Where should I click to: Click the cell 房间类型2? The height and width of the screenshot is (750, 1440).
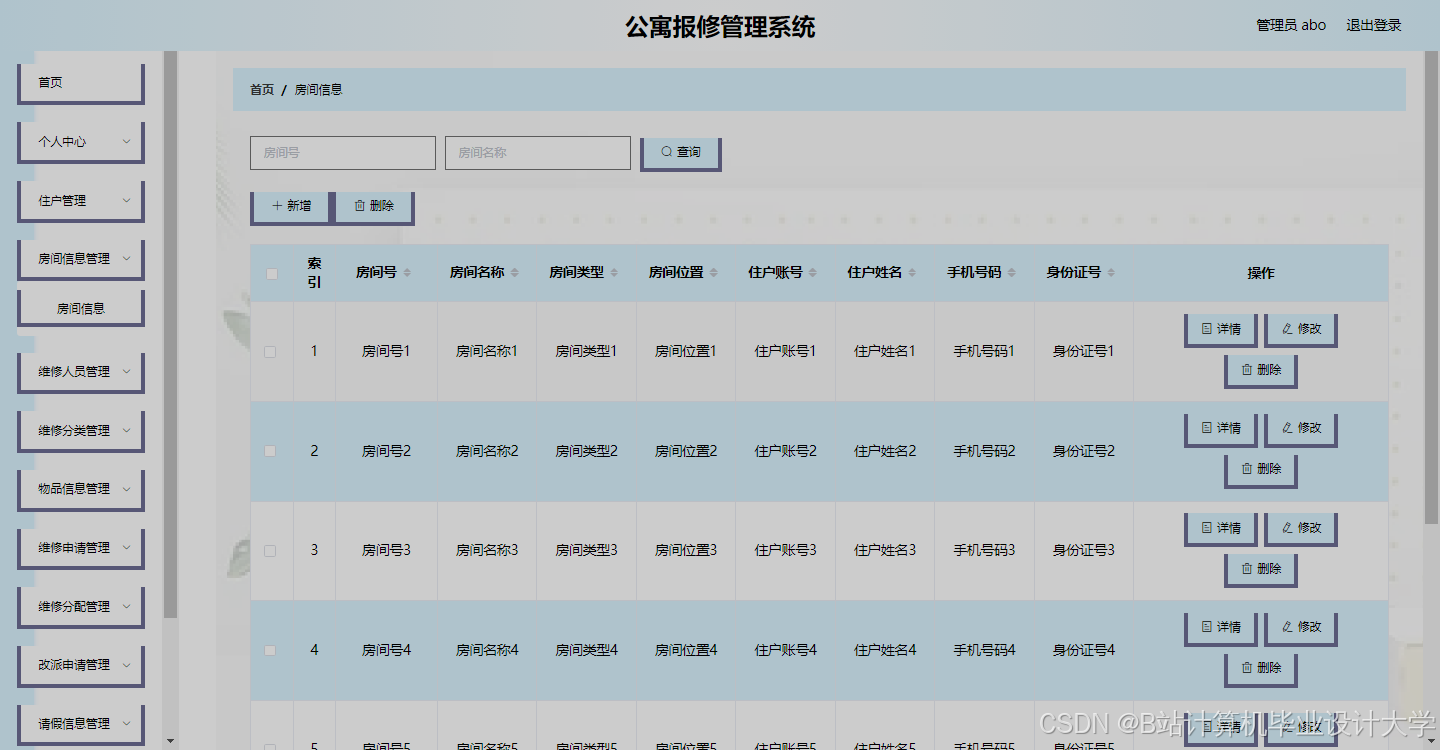[587, 451]
